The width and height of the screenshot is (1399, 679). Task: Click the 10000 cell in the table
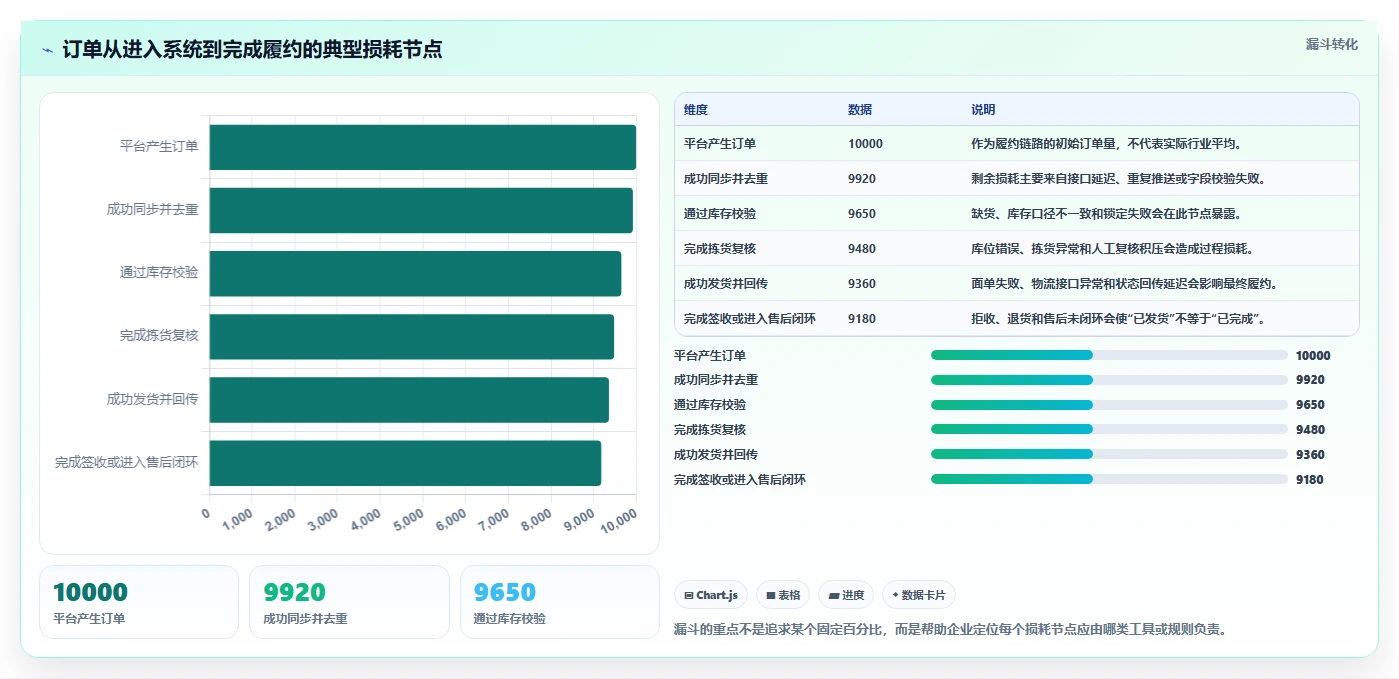pos(865,144)
